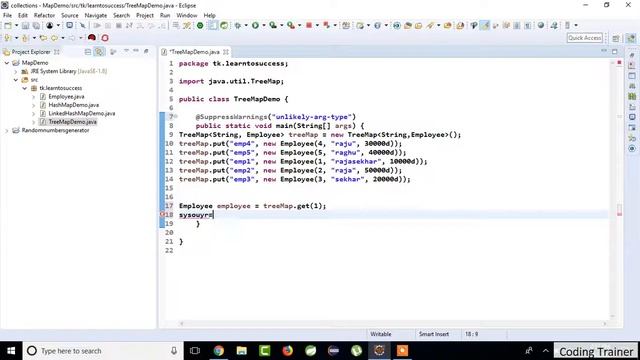Open the Source menu
The height and width of the screenshot is (360, 640).
point(70,16)
